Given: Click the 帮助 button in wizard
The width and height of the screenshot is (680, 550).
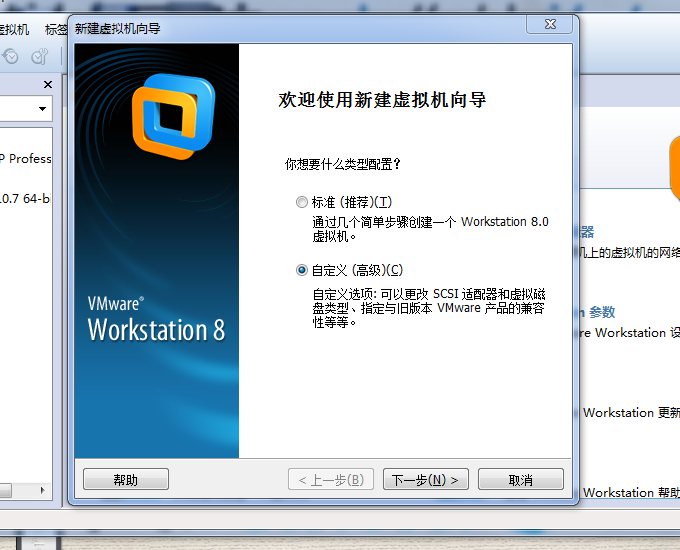Looking at the screenshot, I should click(x=126, y=479).
